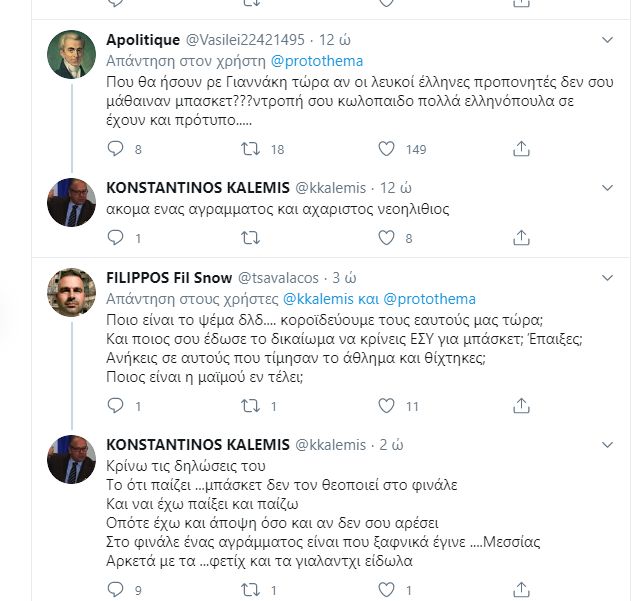This screenshot has width=634, height=601.
Task: Reply to FILIPPOS Fil Snow's tweet
Action: (x=116, y=405)
